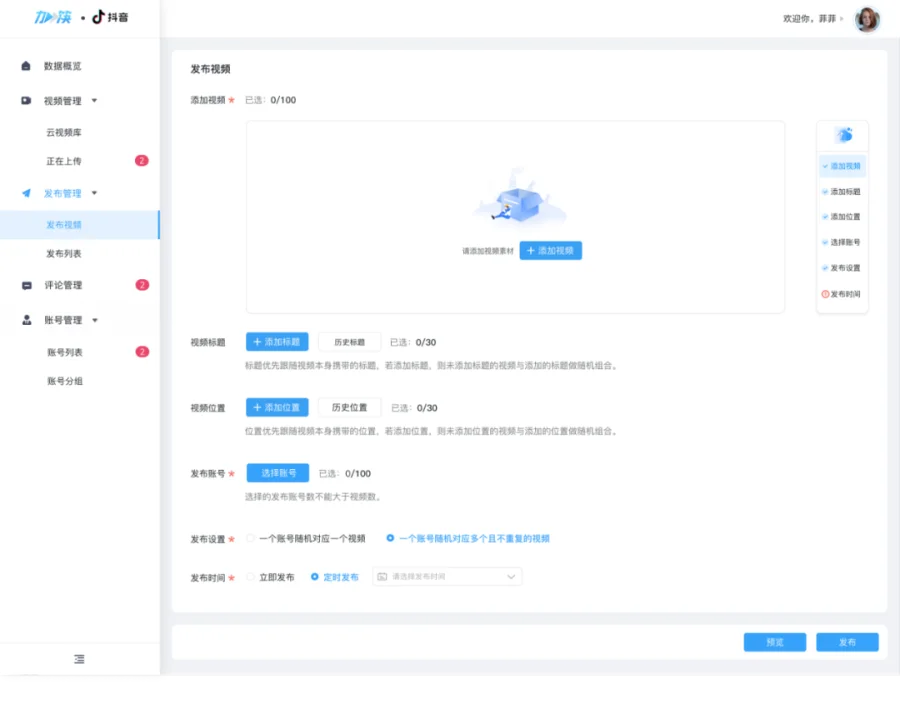Screen dimensions: 900x704
Task: Jump to 发布设置 step in side panel
Action: pyautogui.click(x=842, y=268)
